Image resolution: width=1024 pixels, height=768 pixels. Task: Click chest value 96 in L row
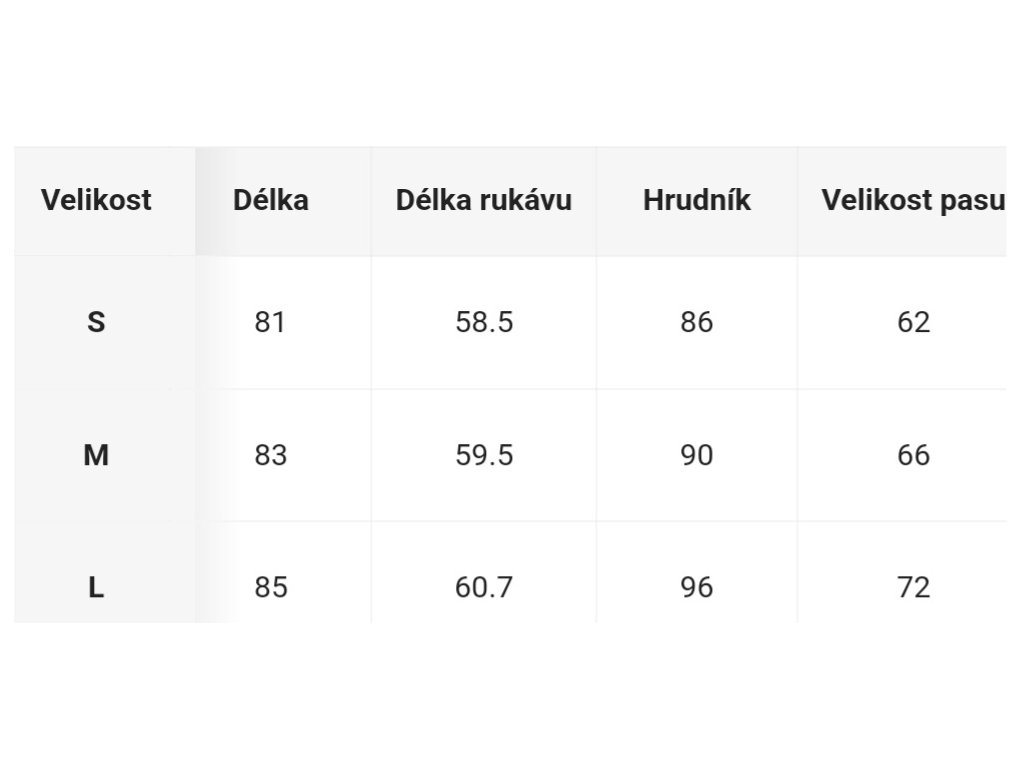coord(697,587)
